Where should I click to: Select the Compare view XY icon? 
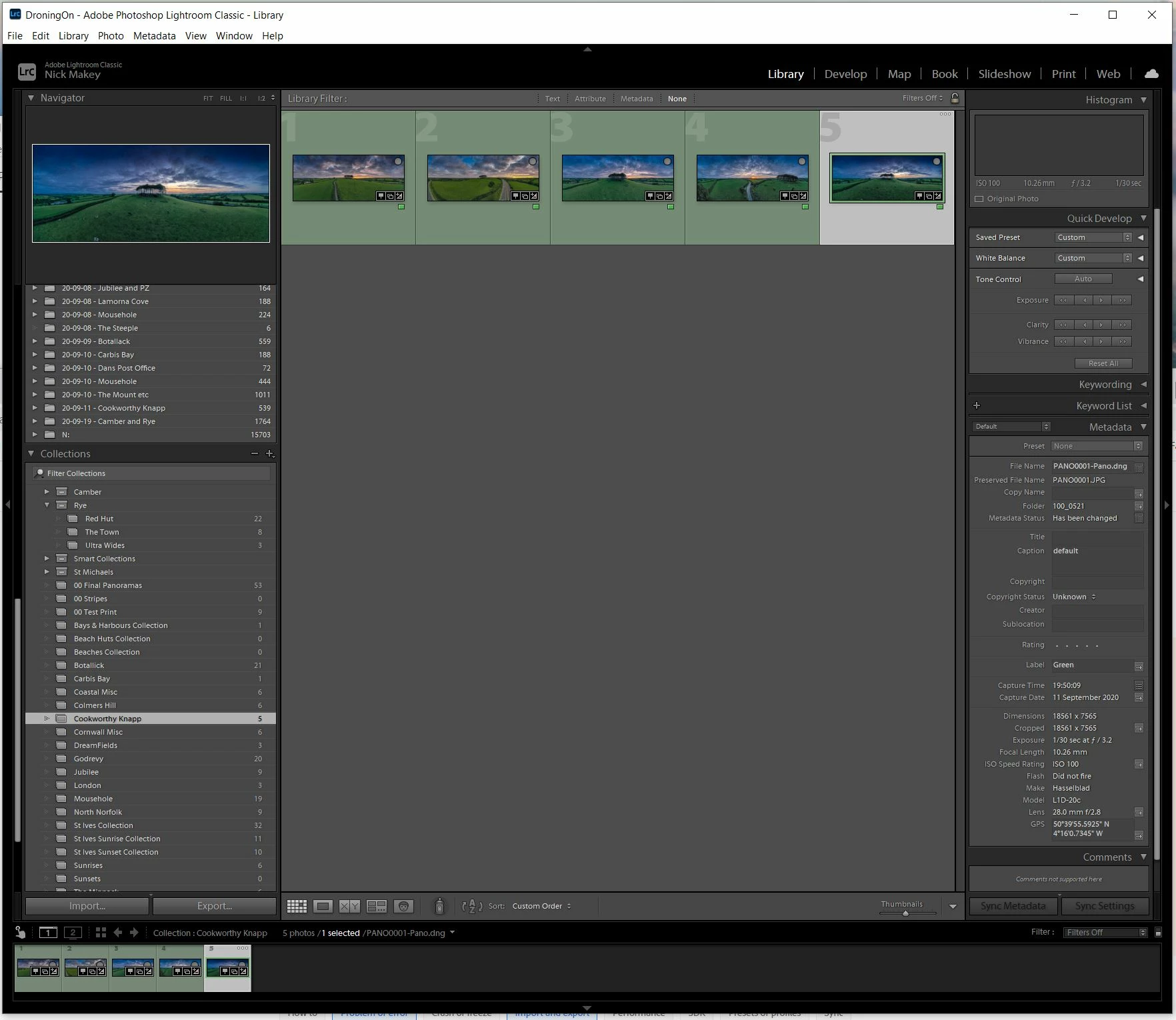[x=349, y=906]
